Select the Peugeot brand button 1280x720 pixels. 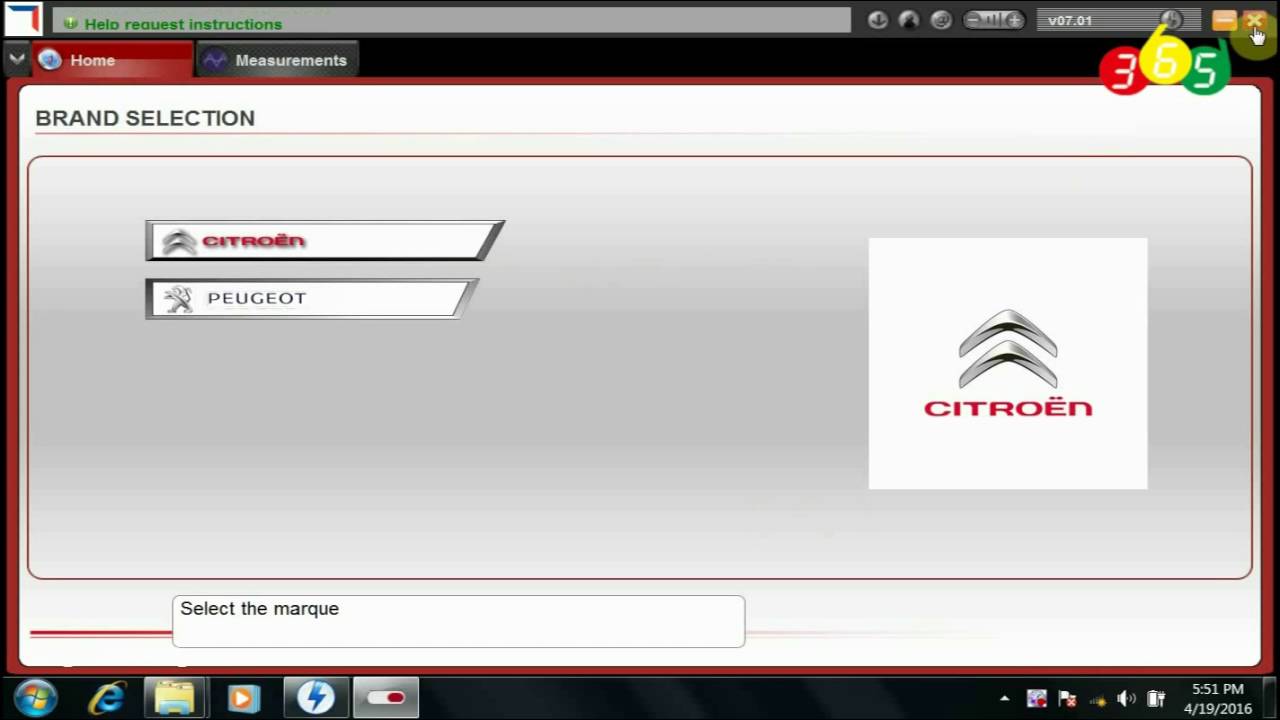311,299
